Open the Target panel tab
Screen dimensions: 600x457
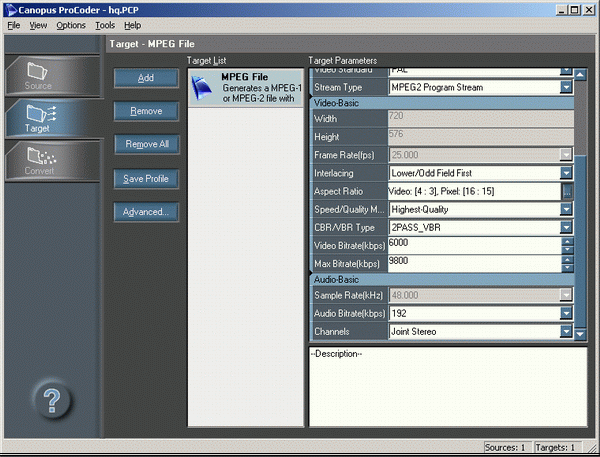click(52, 118)
